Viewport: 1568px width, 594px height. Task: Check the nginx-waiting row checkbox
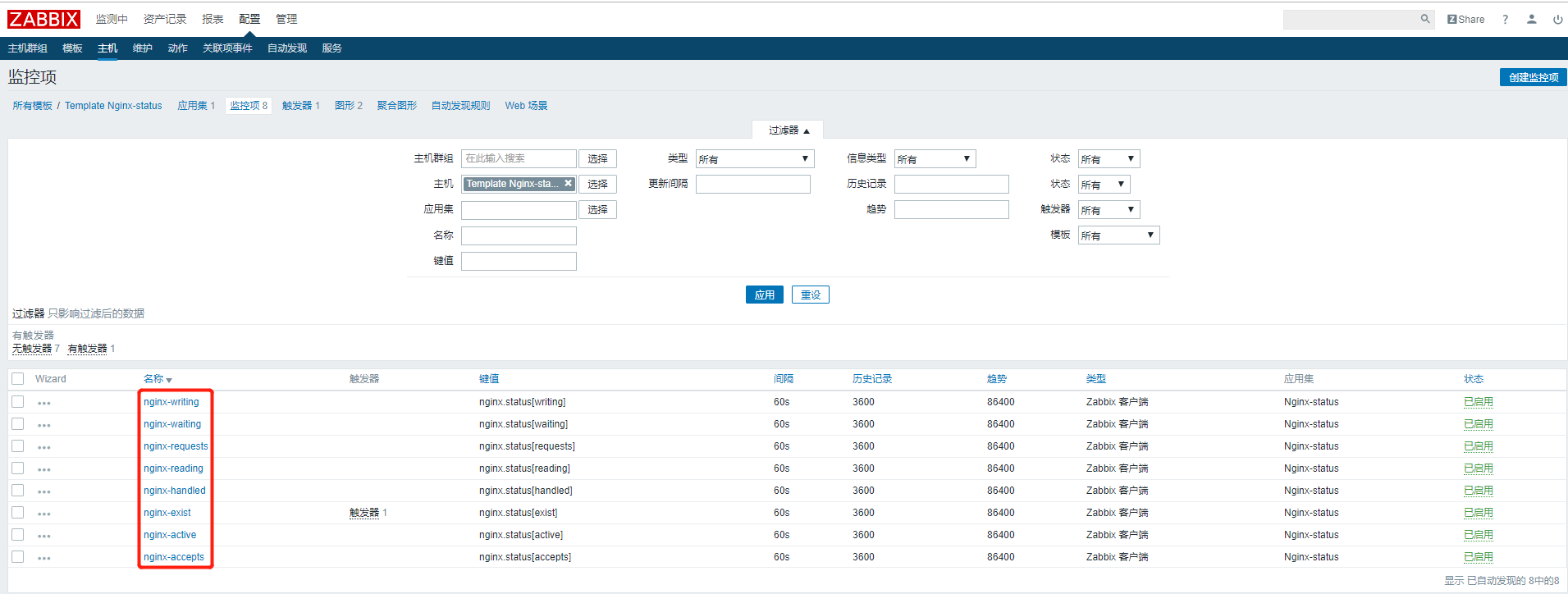pyautogui.click(x=18, y=424)
